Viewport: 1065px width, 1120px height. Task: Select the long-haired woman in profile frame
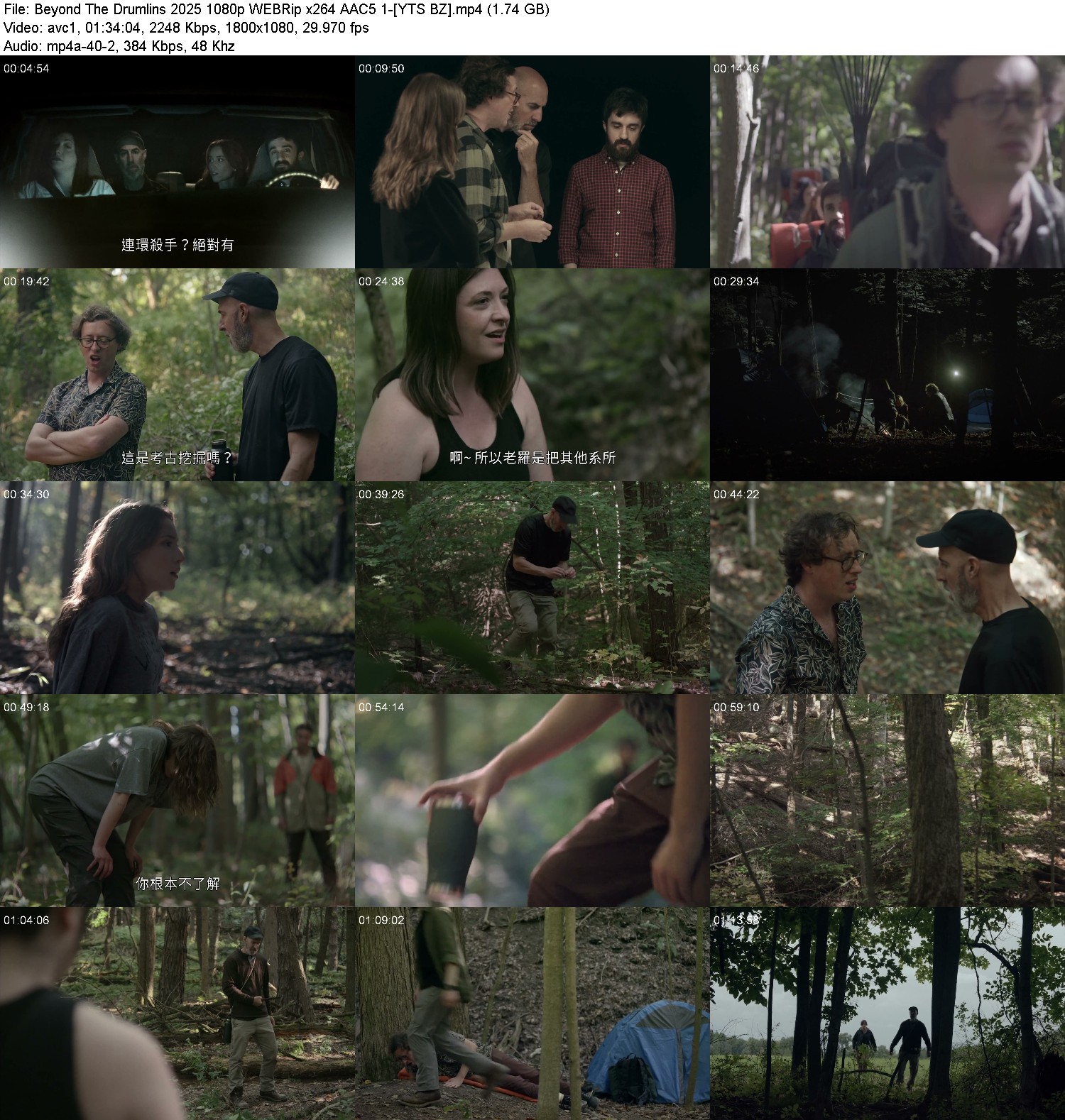tap(177, 588)
